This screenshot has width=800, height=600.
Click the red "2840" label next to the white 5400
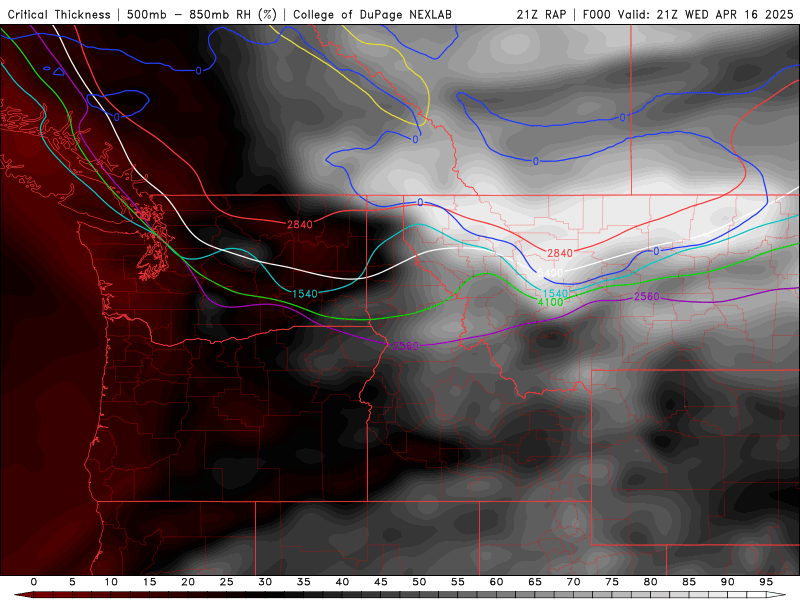tap(560, 253)
